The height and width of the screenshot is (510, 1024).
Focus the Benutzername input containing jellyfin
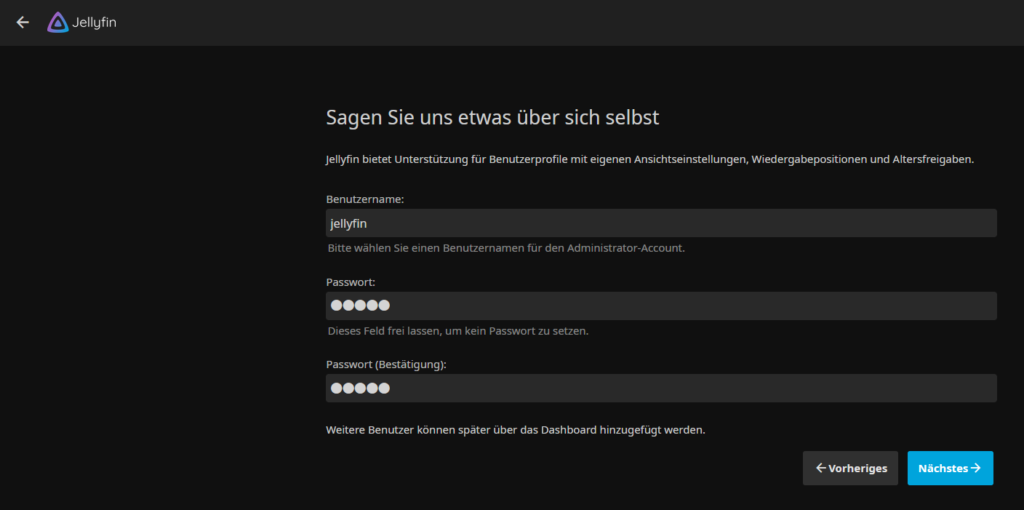[x=660, y=223]
